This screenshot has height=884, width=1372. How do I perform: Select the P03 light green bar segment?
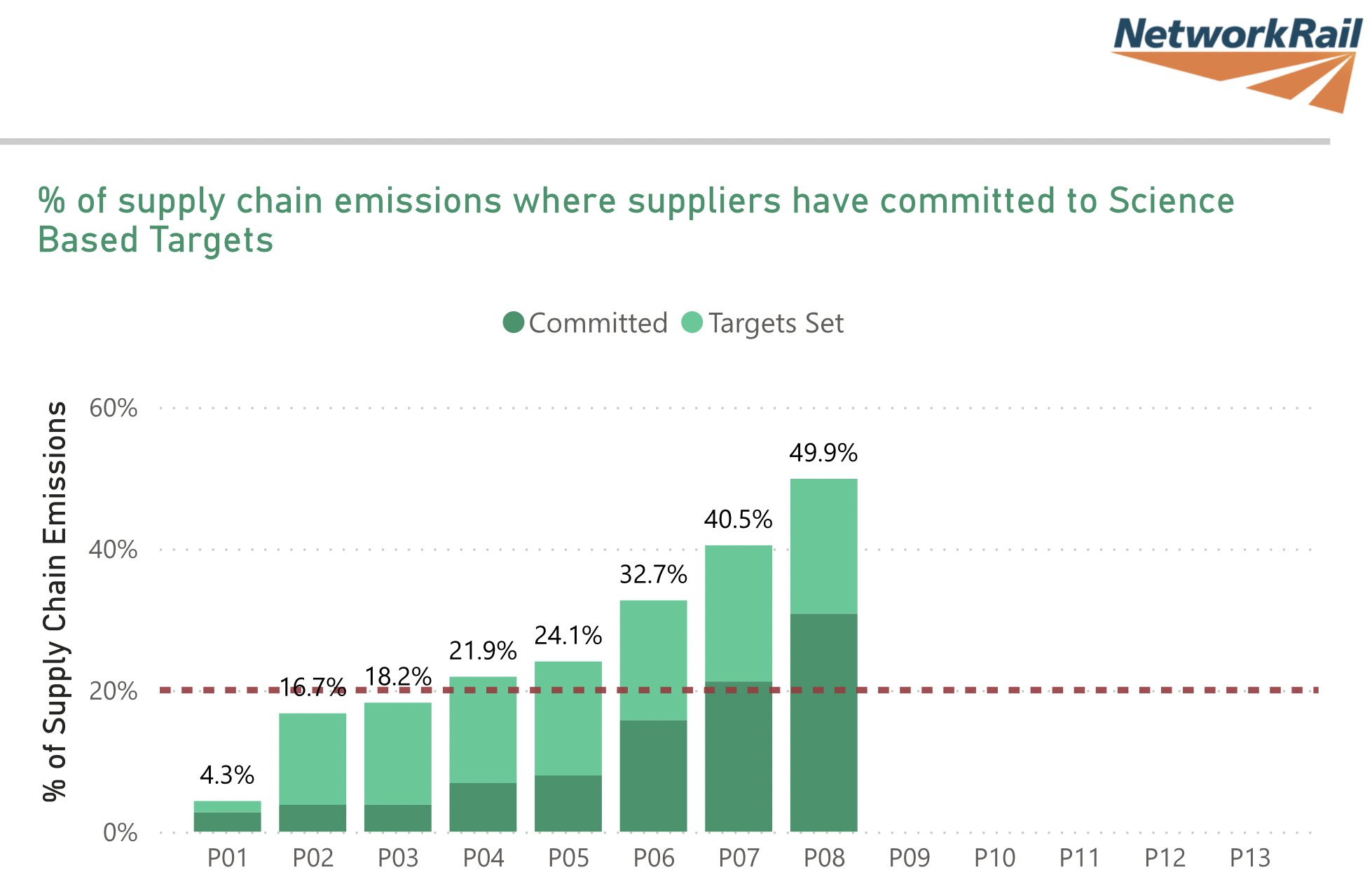click(x=398, y=754)
